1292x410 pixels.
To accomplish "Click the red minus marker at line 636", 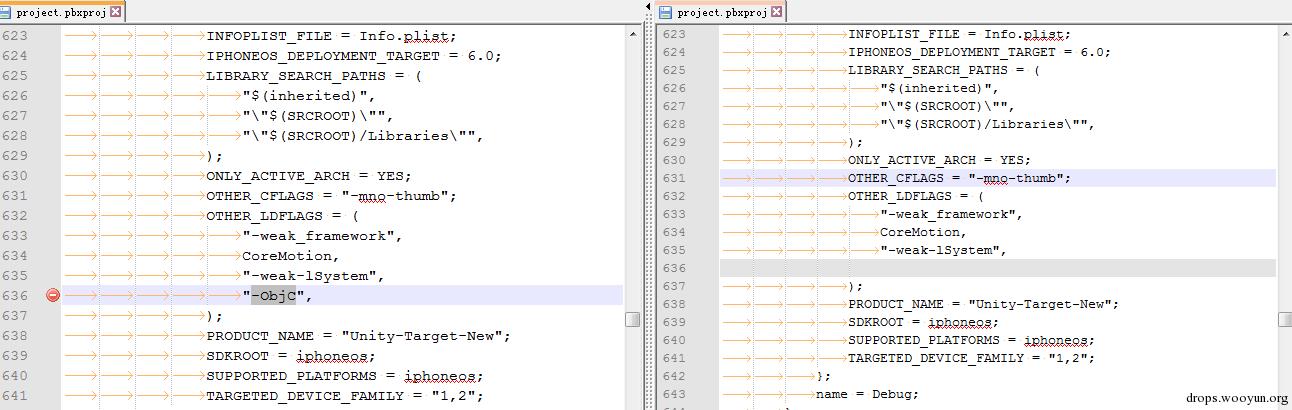I will coord(53,295).
